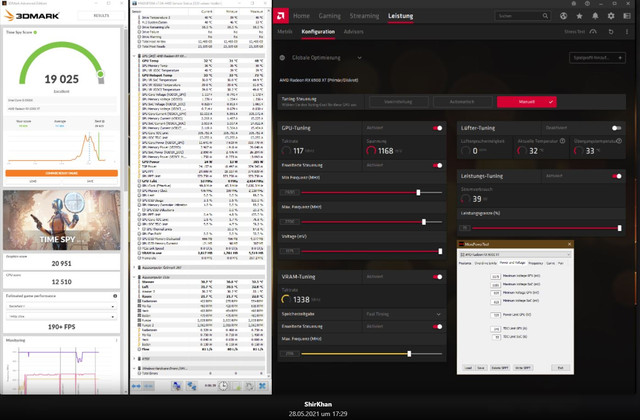Click the Time Spy thumbnail image
Viewport: 640px width, 420px height.
tap(62, 220)
